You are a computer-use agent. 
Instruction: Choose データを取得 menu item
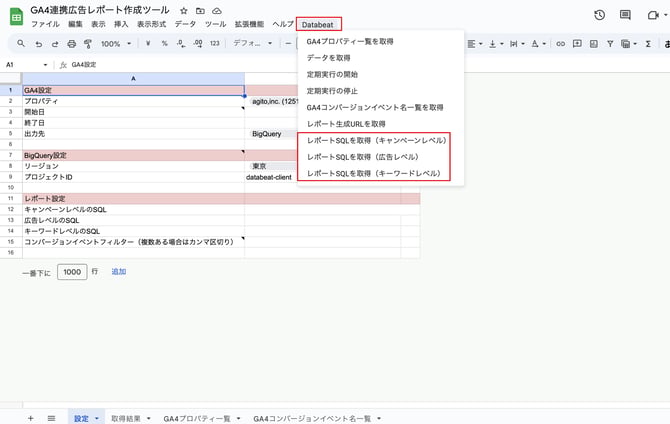point(380,58)
